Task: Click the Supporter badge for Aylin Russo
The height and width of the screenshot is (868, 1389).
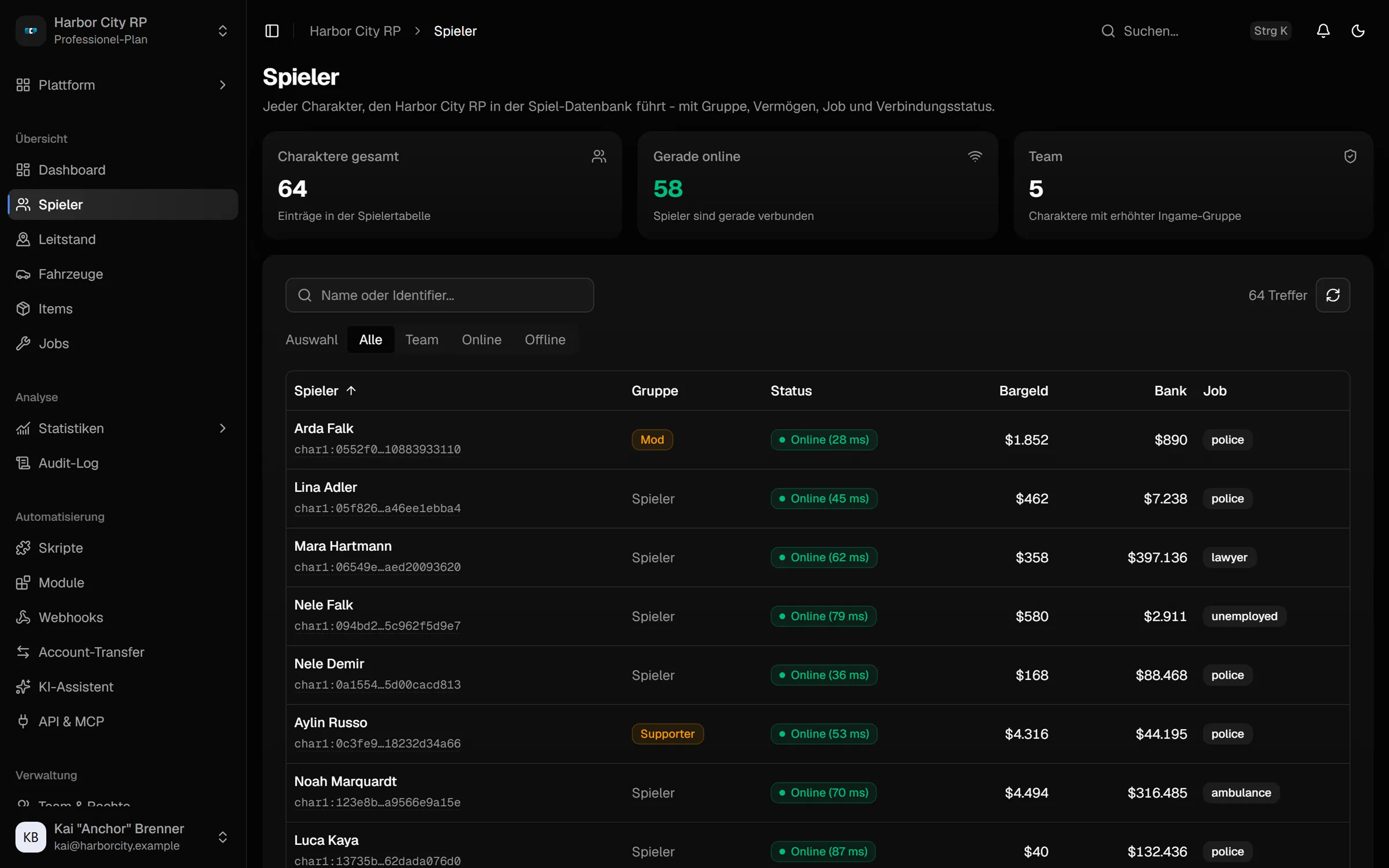Action: pyautogui.click(x=667, y=734)
